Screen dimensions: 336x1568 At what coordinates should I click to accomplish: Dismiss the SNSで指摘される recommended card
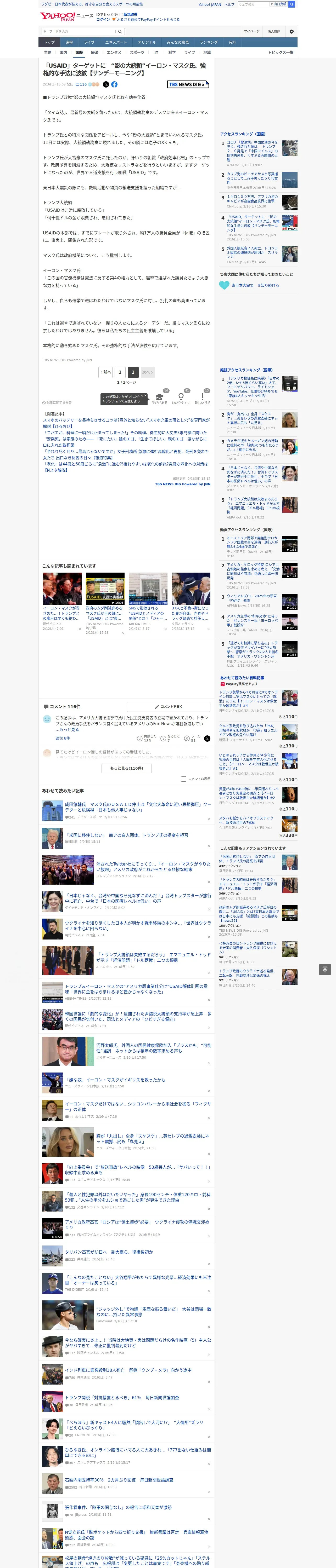(x=165, y=629)
